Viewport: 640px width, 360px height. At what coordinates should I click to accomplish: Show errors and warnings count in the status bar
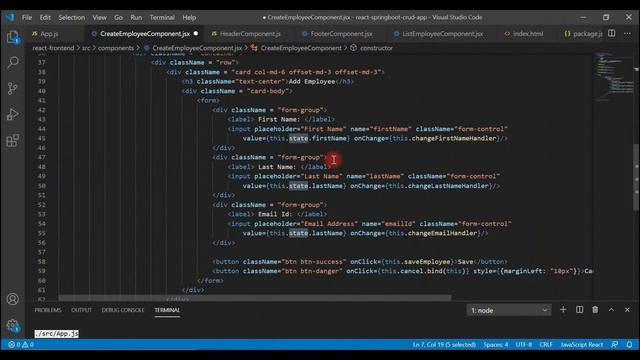tap(21, 344)
